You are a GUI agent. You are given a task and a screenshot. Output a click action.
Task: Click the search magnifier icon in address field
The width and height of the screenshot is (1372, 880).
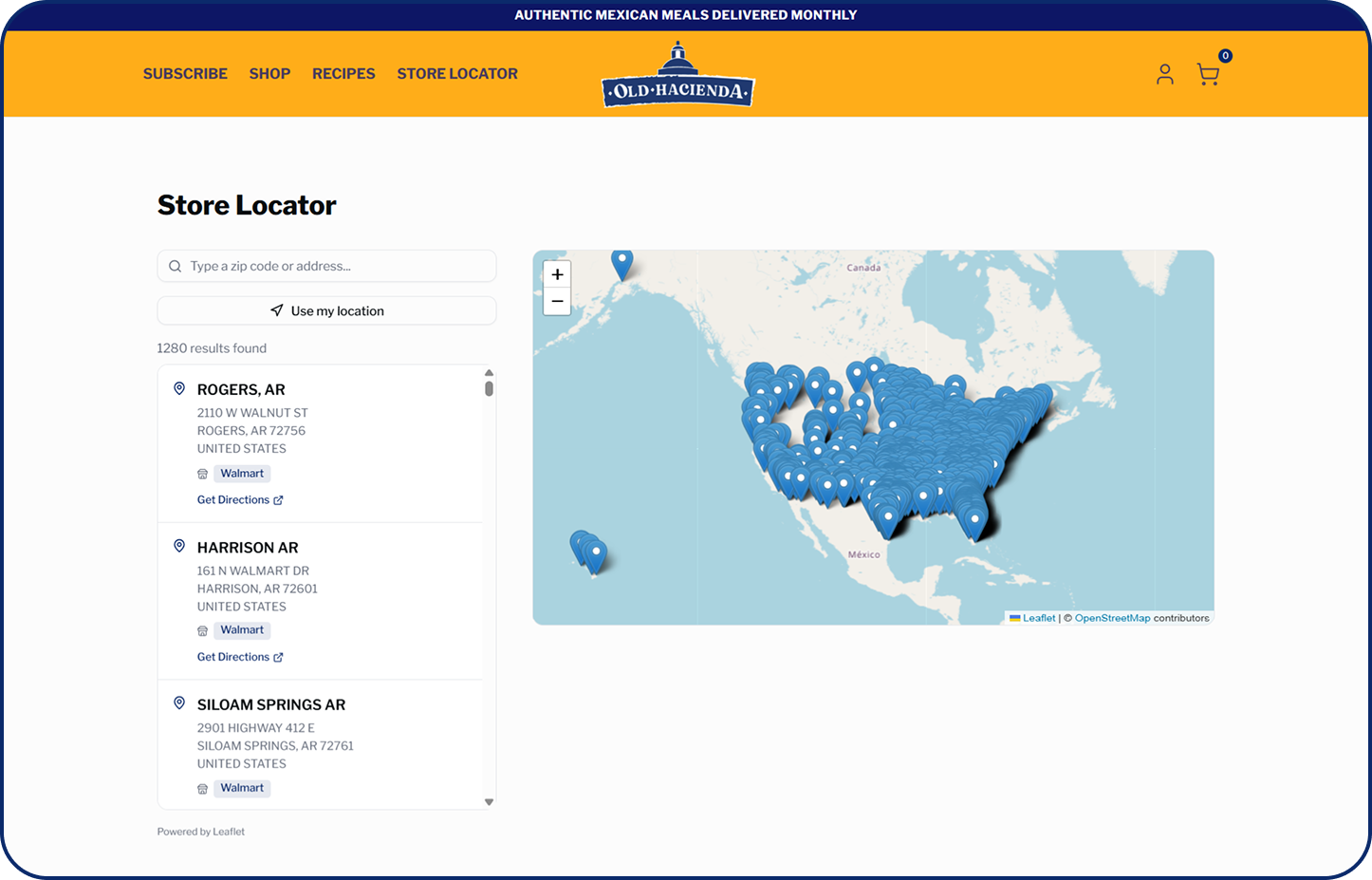point(175,267)
